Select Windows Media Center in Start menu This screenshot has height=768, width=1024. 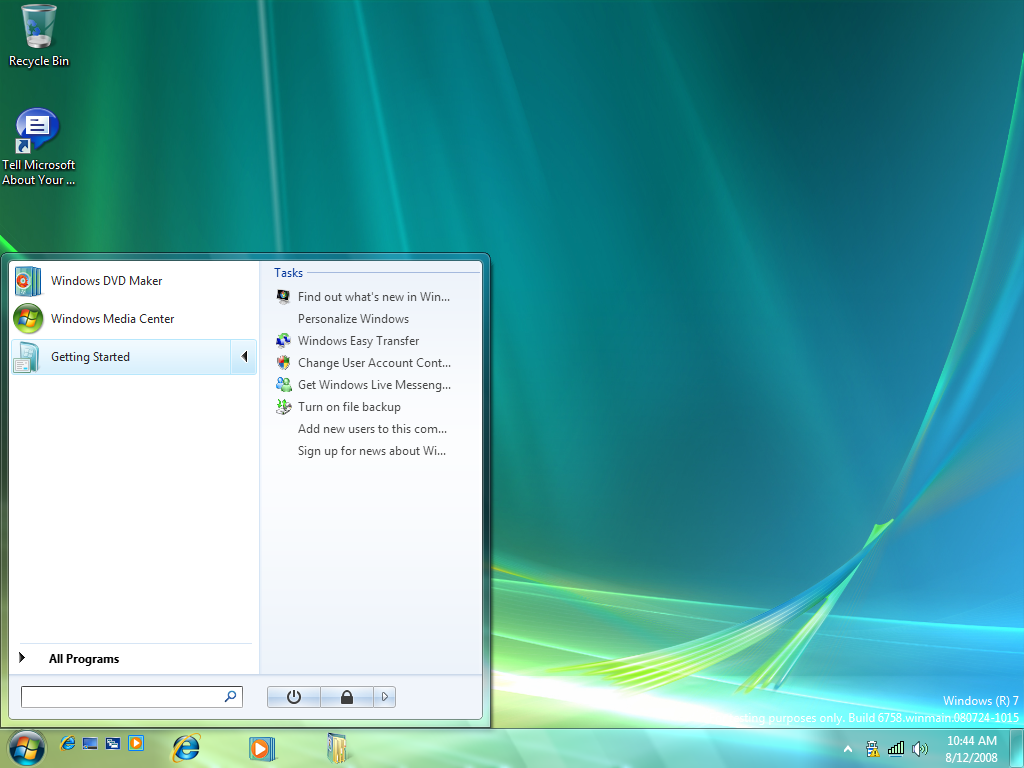pyautogui.click(x=112, y=319)
